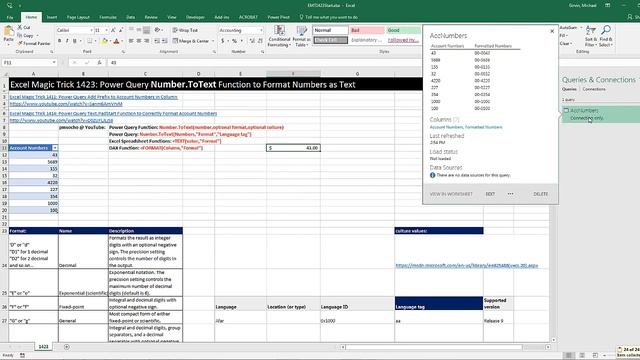Add a new sheet with the plus icon
This screenshot has width=640, height=360.
point(67,347)
